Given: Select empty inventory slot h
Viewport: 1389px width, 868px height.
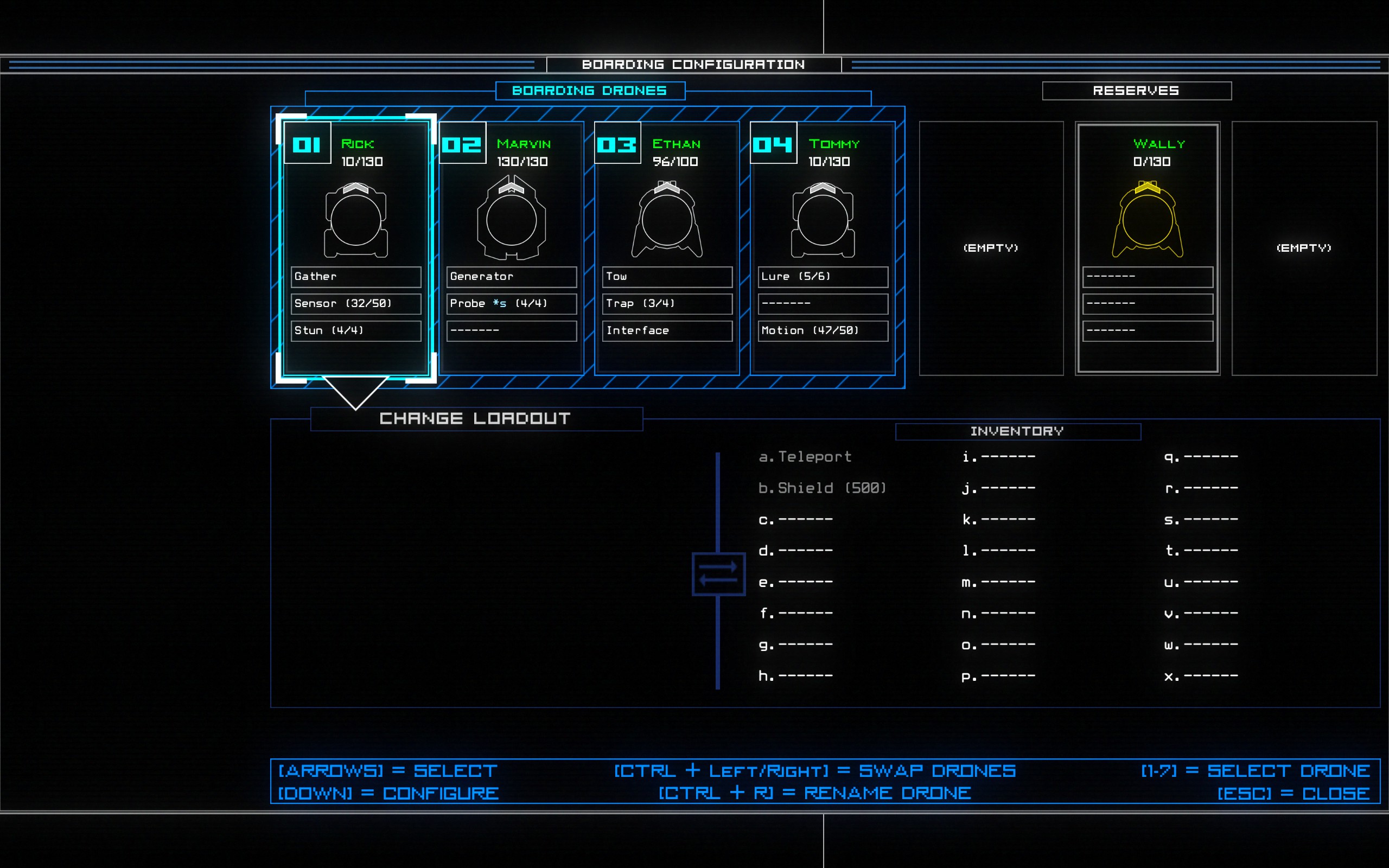Looking at the screenshot, I should point(795,676).
